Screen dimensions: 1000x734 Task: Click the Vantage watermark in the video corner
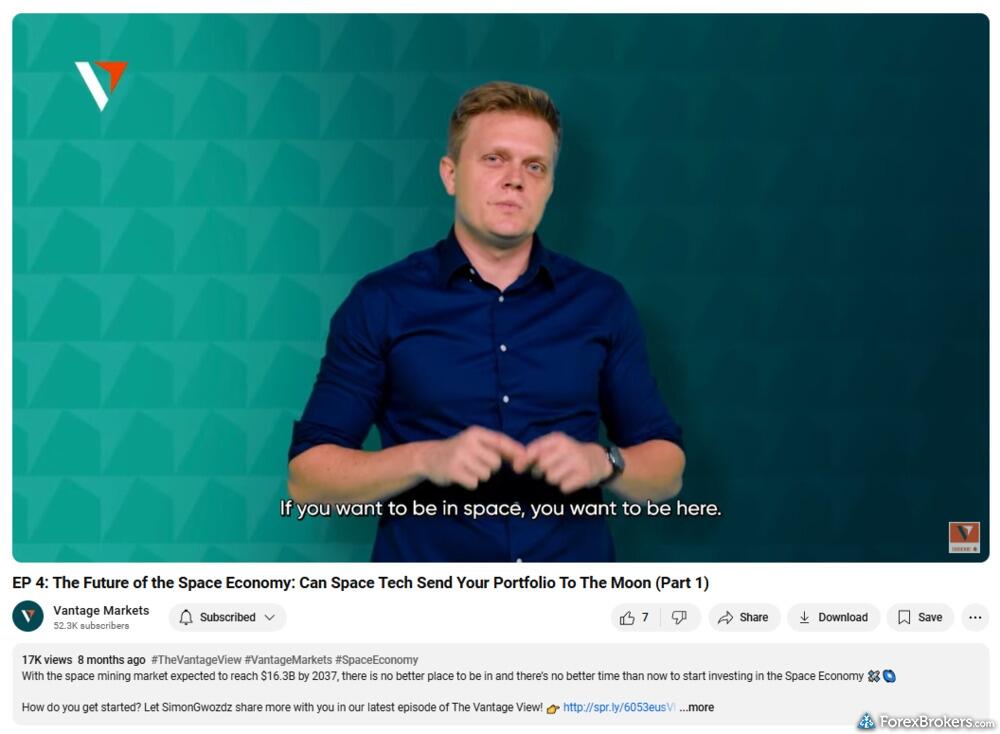[964, 537]
